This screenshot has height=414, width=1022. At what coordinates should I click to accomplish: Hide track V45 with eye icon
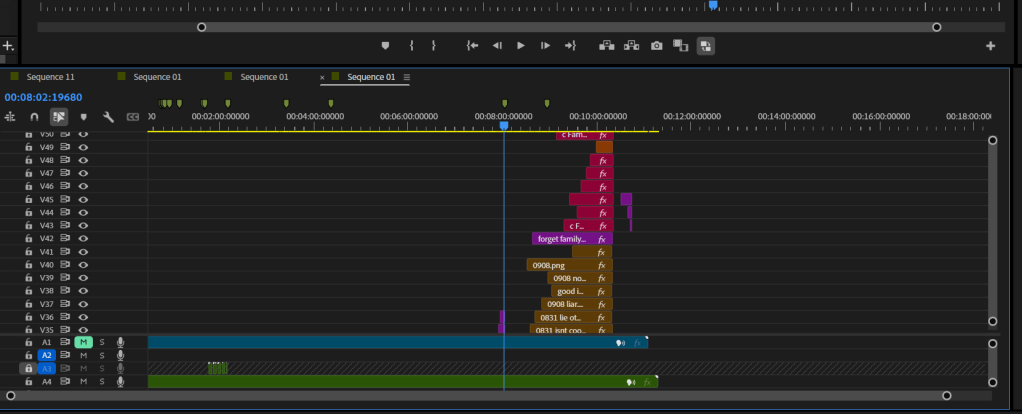[x=84, y=199]
